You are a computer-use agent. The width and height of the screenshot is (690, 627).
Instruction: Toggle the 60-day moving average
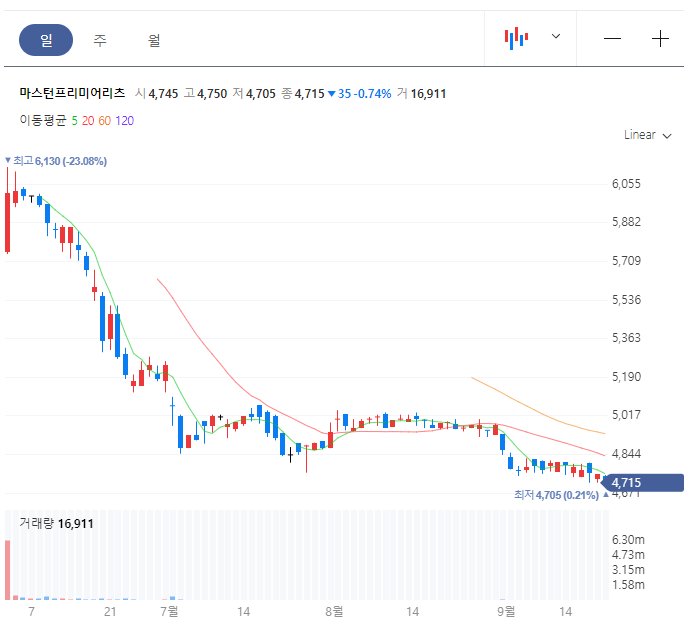pyautogui.click(x=105, y=121)
